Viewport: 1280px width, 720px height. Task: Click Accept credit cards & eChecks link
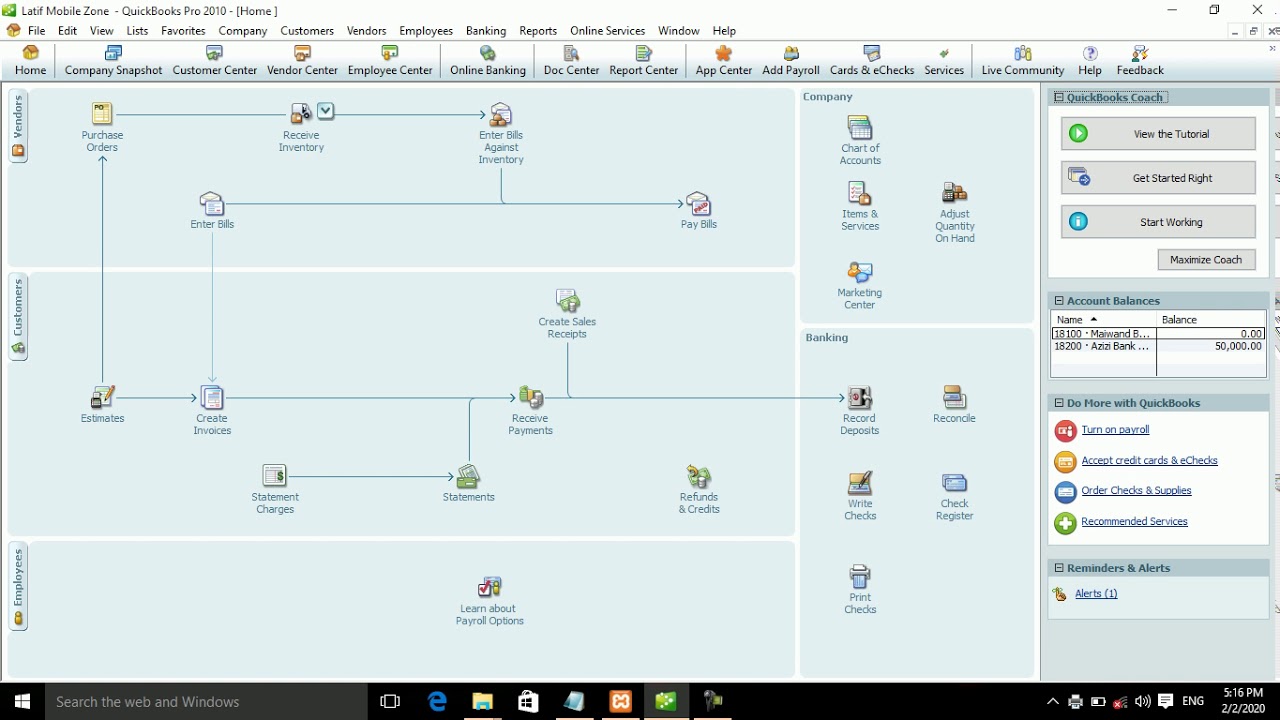tap(1149, 461)
